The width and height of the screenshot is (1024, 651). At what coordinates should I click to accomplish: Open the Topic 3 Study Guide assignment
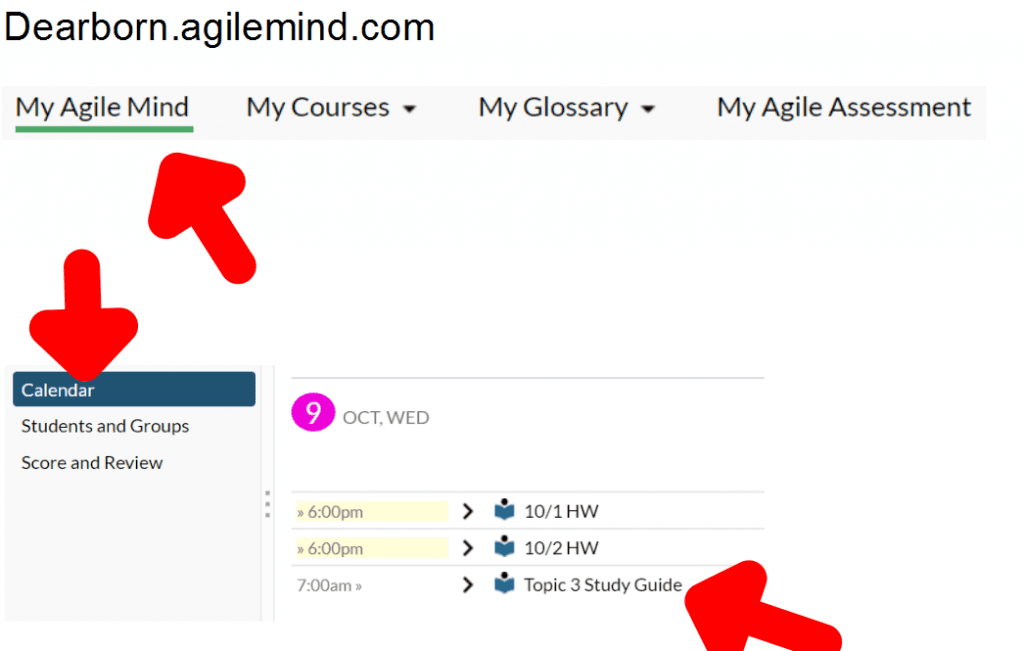pyautogui.click(x=603, y=584)
